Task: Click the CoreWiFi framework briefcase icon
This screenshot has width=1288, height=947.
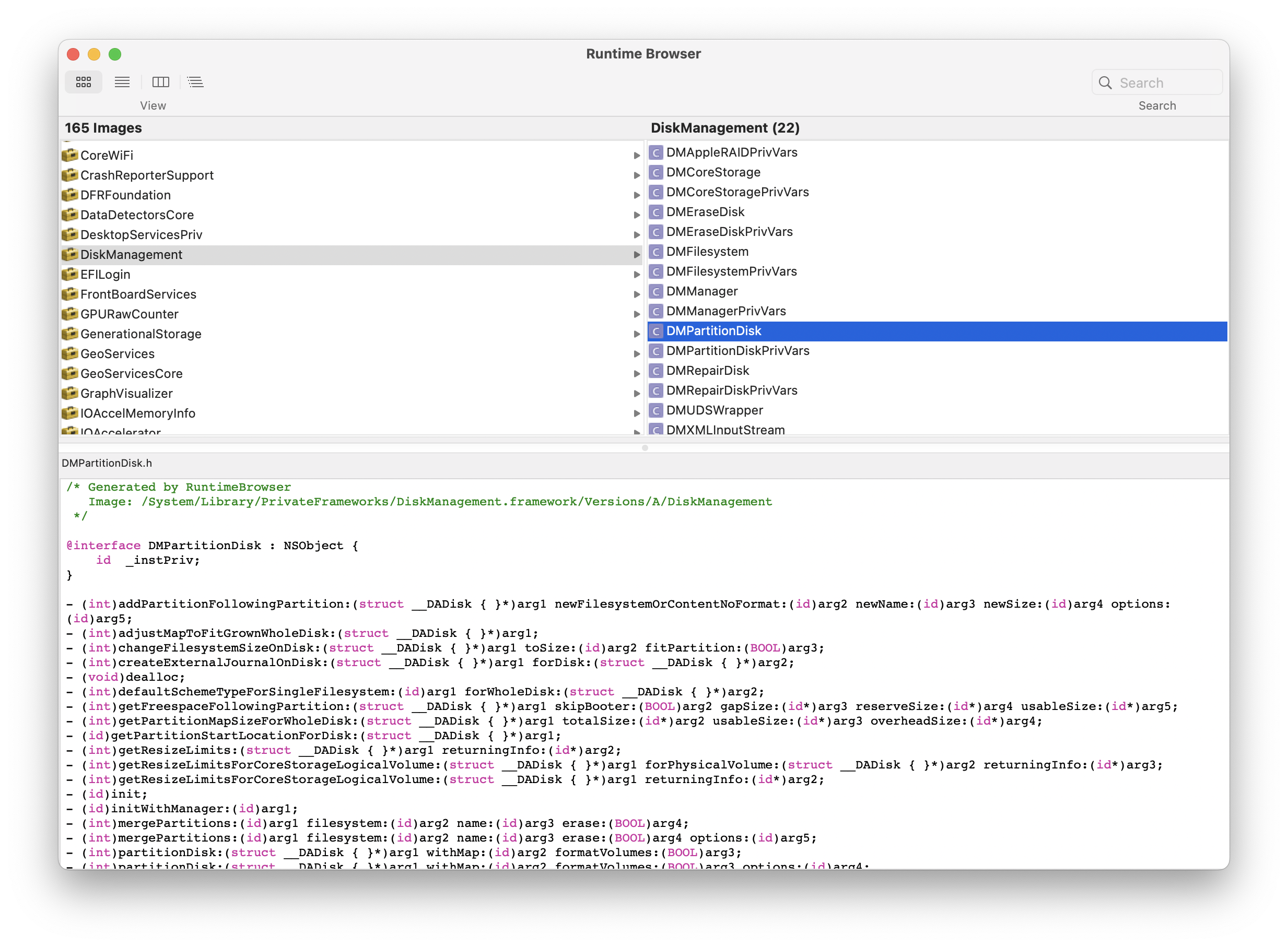Action: [x=70, y=155]
